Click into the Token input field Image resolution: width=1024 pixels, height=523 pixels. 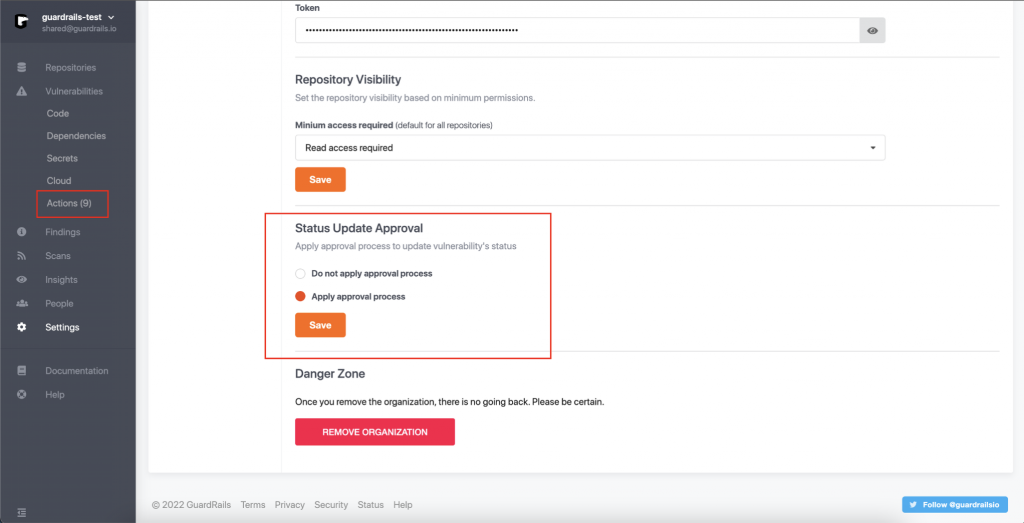pyautogui.click(x=577, y=31)
